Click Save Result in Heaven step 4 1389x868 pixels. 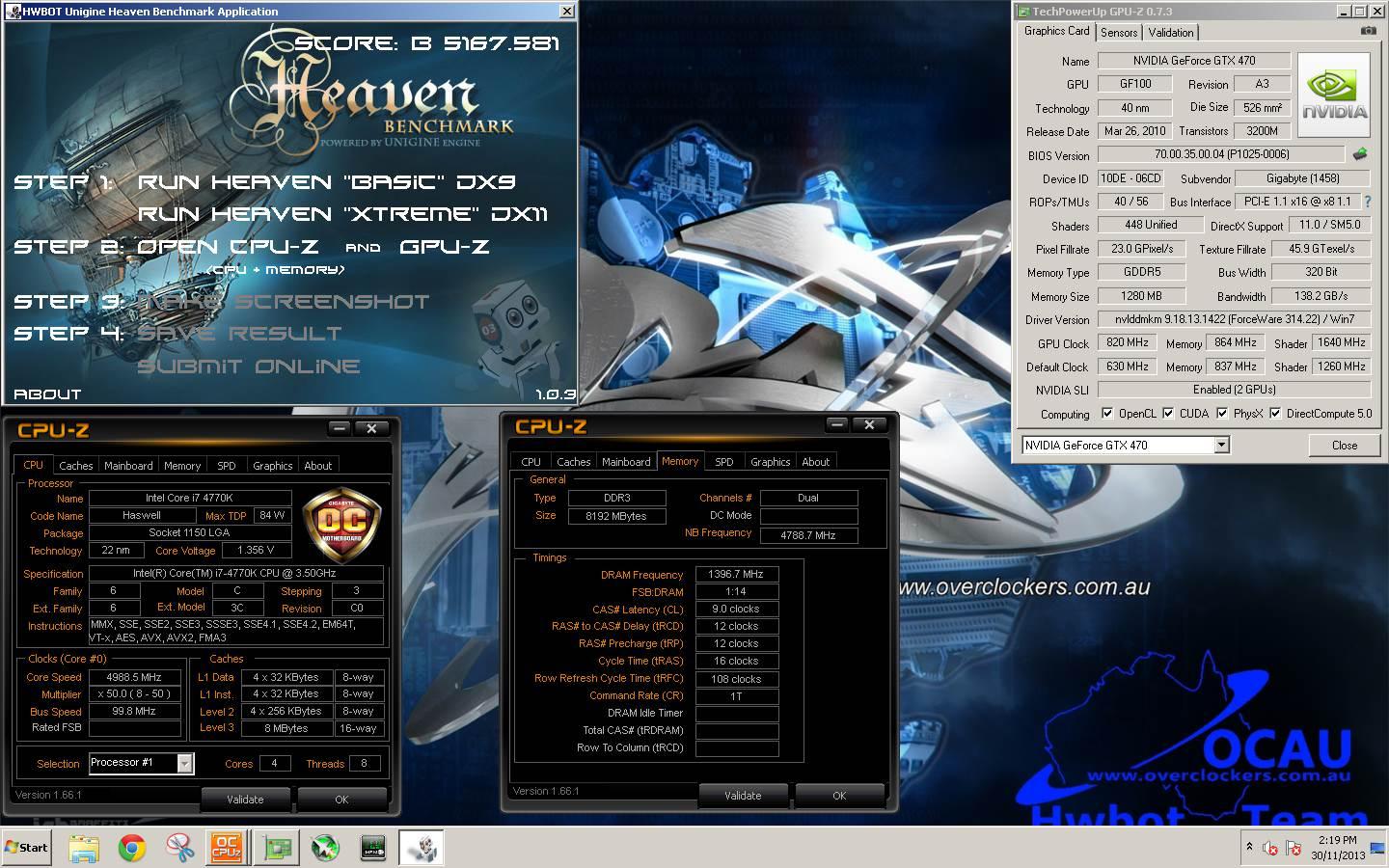[x=239, y=334]
